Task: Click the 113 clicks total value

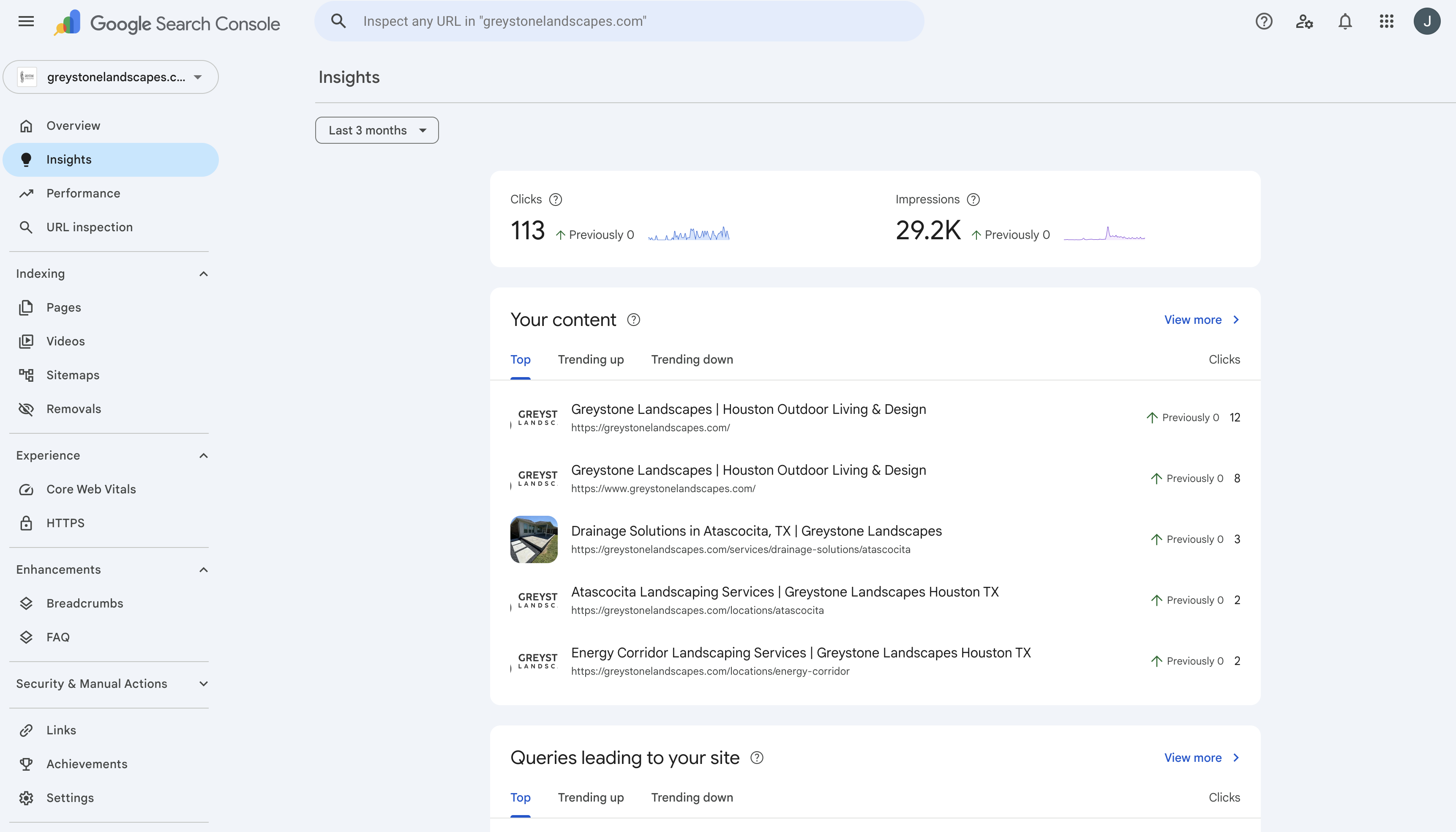Action: pos(528,231)
